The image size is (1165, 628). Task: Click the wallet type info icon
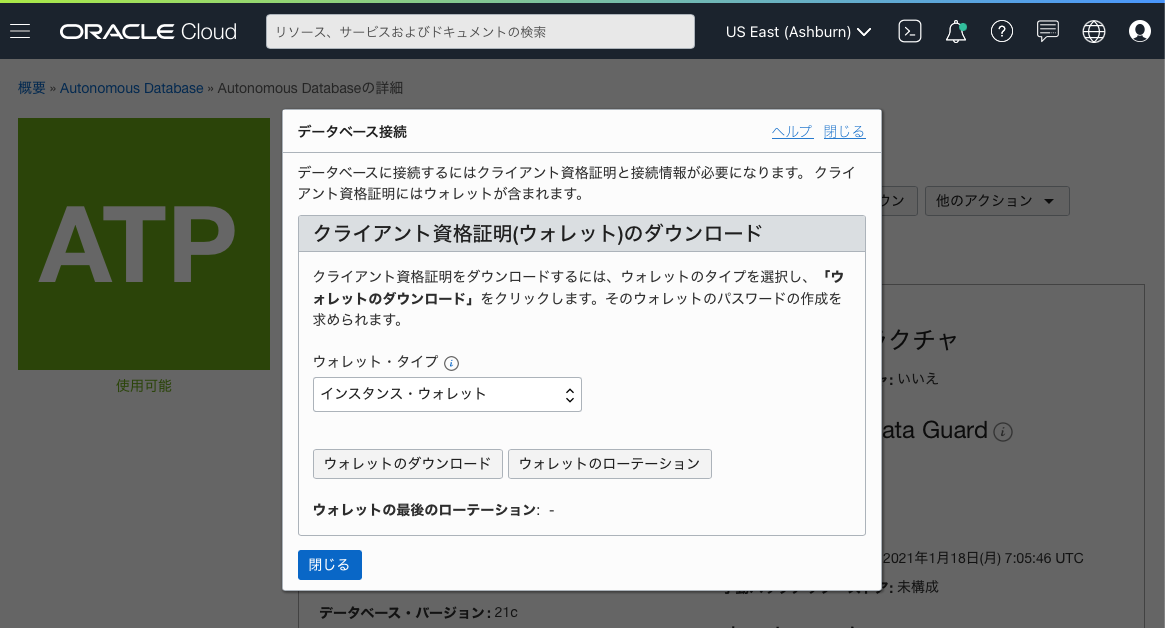[451, 363]
